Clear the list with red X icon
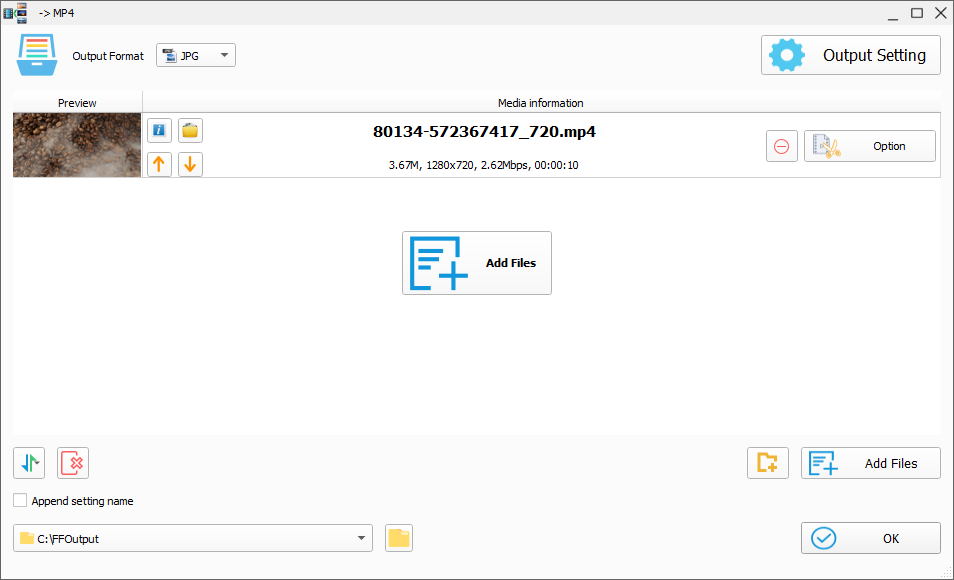 (x=73, y=463)
